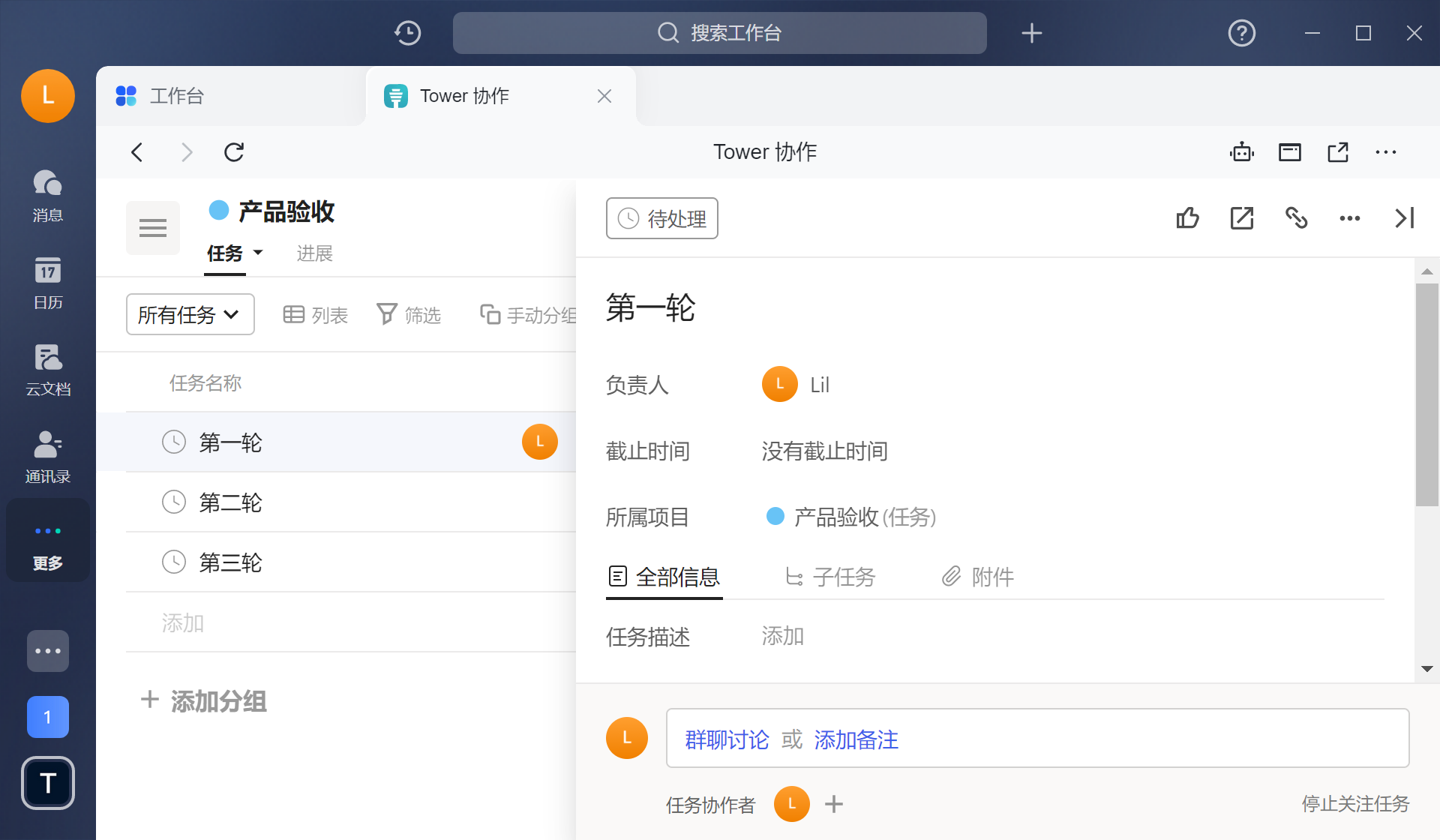Like the task with thumbs-up icon
Image resolution: width=1440 pixels, height=840 pixels.
[x=1188, y=218]
